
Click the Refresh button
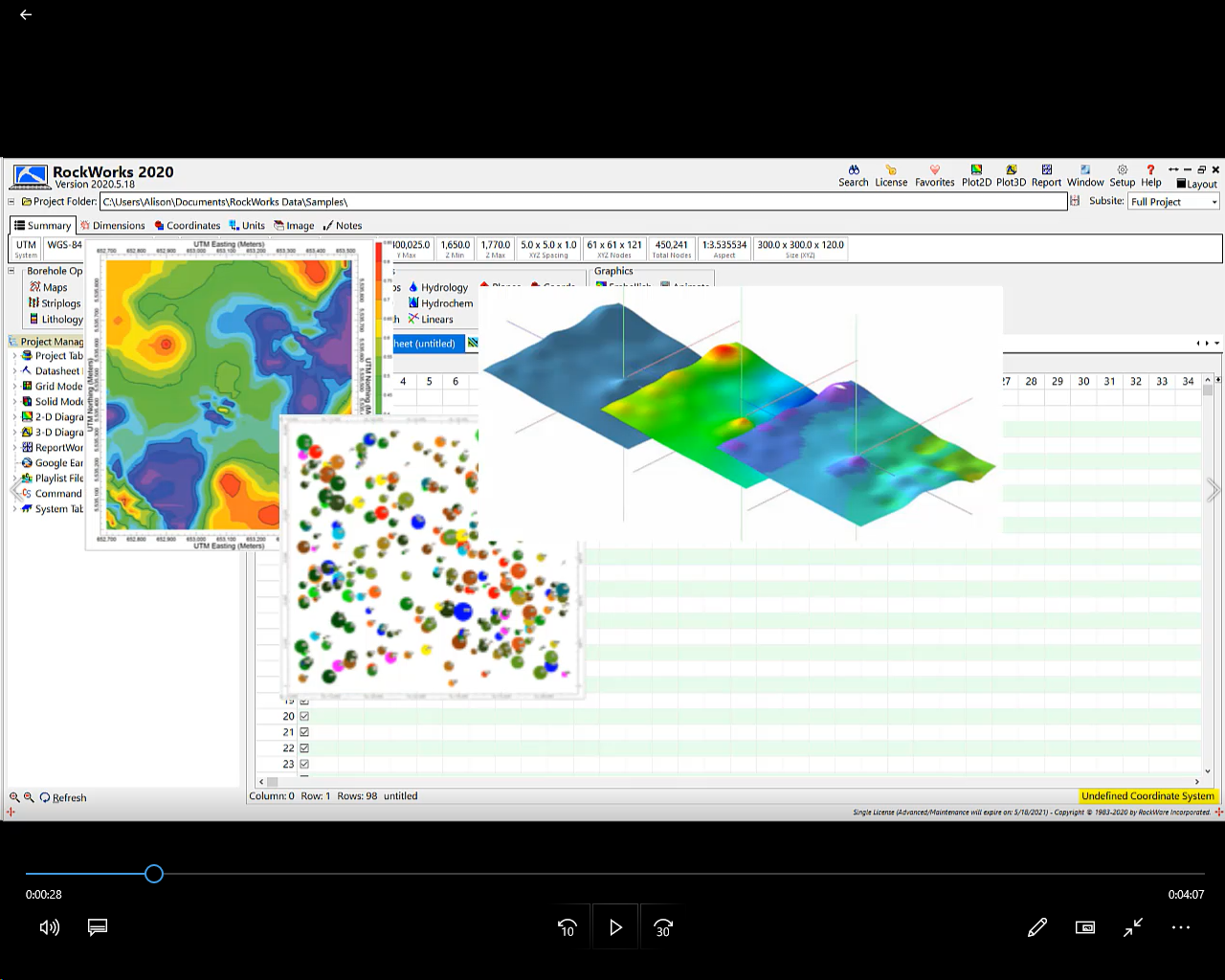[x=63, y=798]
